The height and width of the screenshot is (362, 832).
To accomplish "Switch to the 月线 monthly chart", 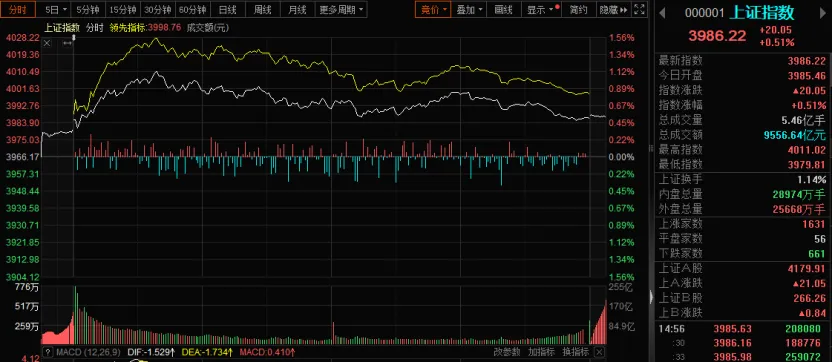I will click(298, 9).
